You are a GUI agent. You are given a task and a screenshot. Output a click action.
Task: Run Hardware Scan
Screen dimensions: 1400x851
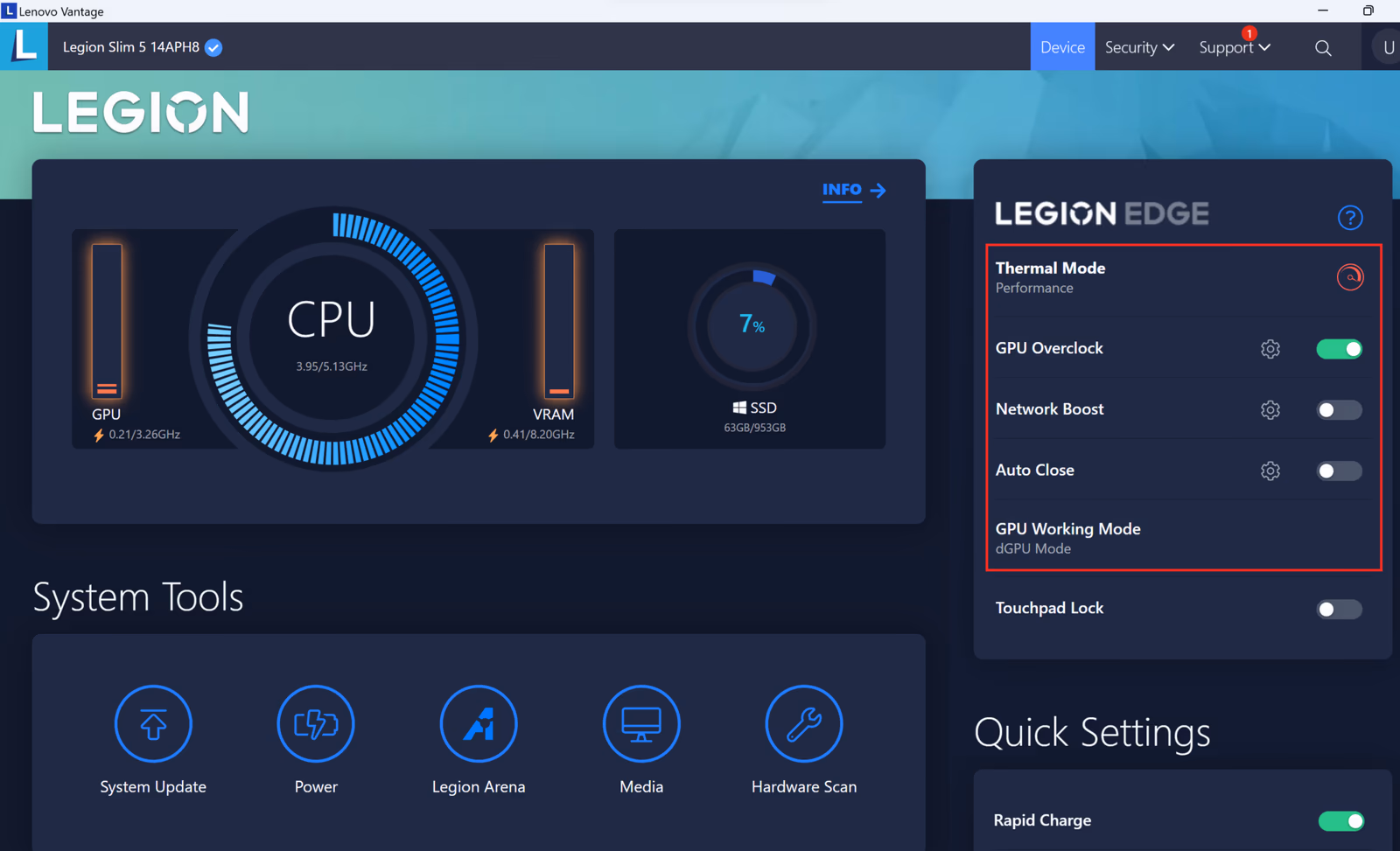(804, 724)
